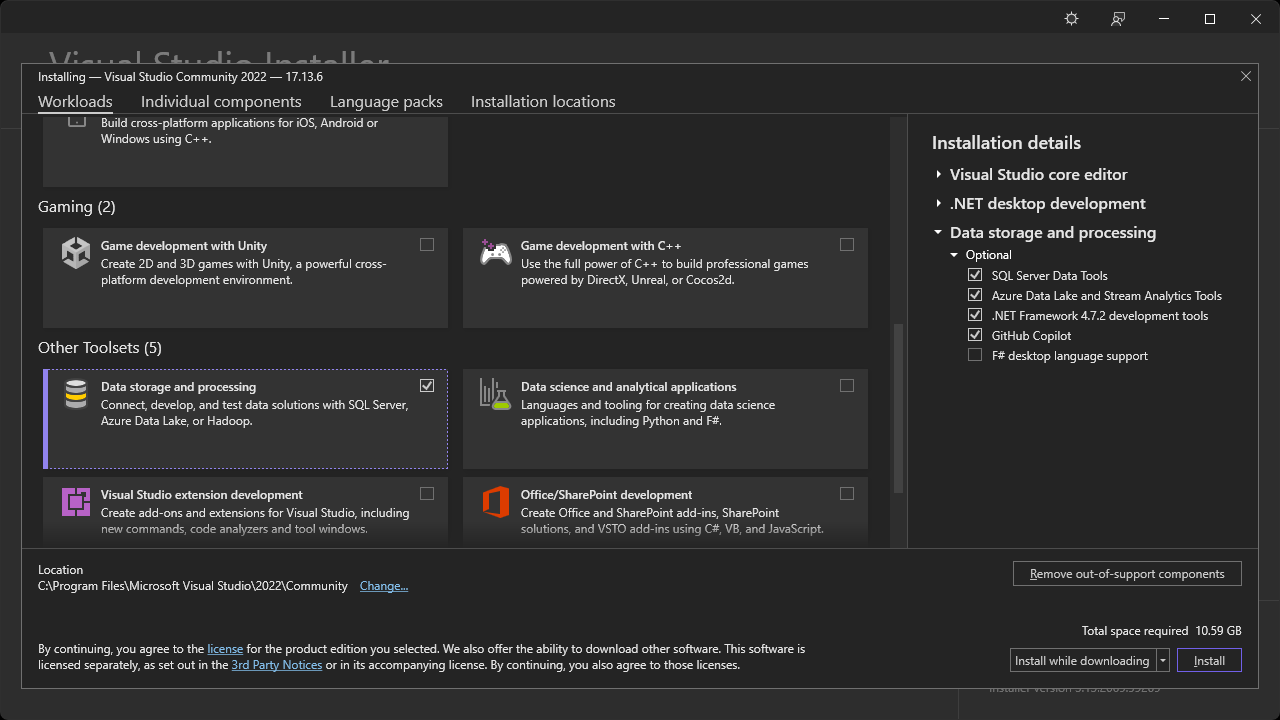Click the Install button

(x=1208, y=660)
